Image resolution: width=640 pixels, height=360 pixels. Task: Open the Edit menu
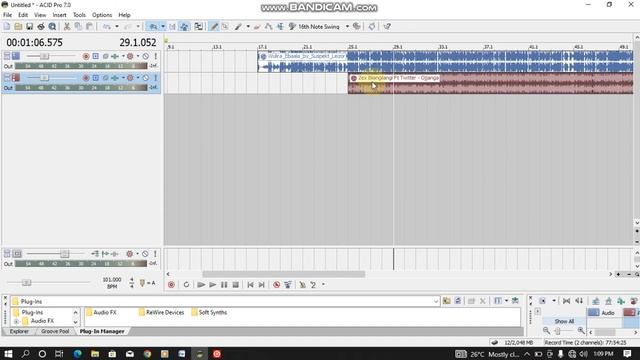point(23,15)
